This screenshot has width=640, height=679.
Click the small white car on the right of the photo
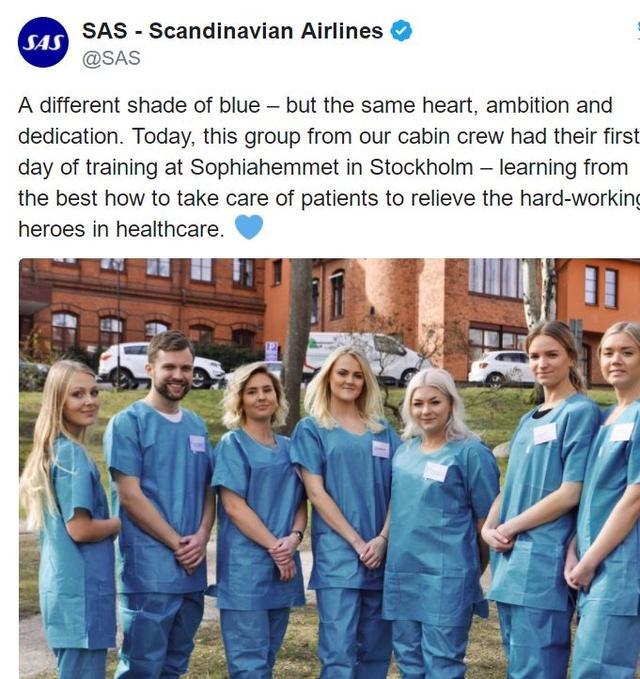pyautogui.click(x=501, y=368)
